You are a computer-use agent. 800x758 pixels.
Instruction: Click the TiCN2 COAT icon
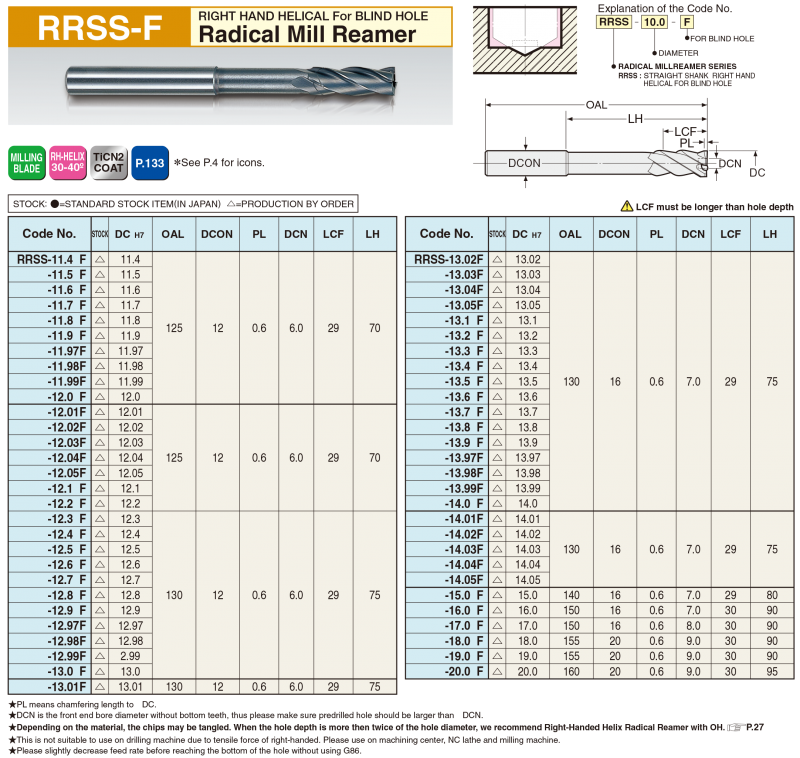[x=108, y=162]
